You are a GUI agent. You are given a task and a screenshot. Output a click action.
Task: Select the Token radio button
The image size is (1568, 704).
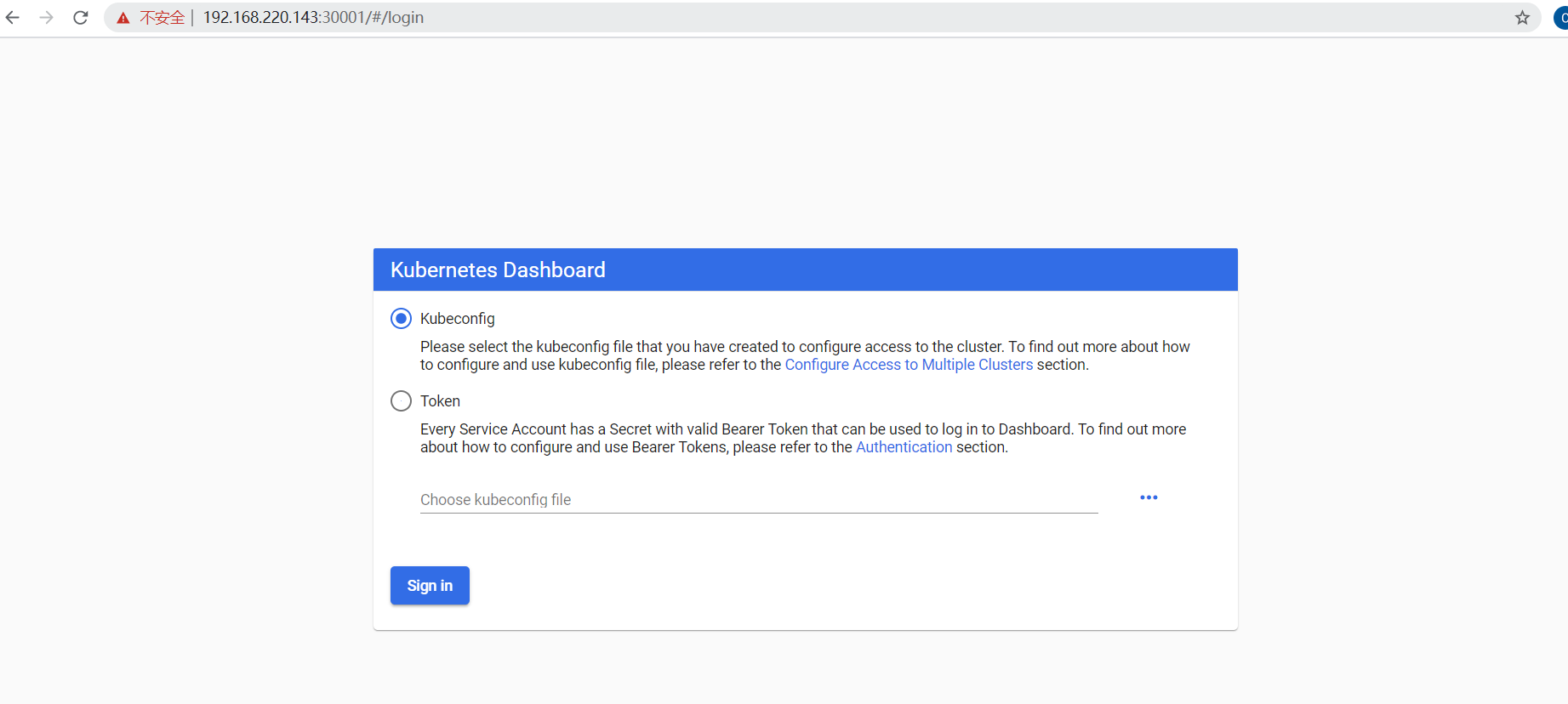point(401,401)
